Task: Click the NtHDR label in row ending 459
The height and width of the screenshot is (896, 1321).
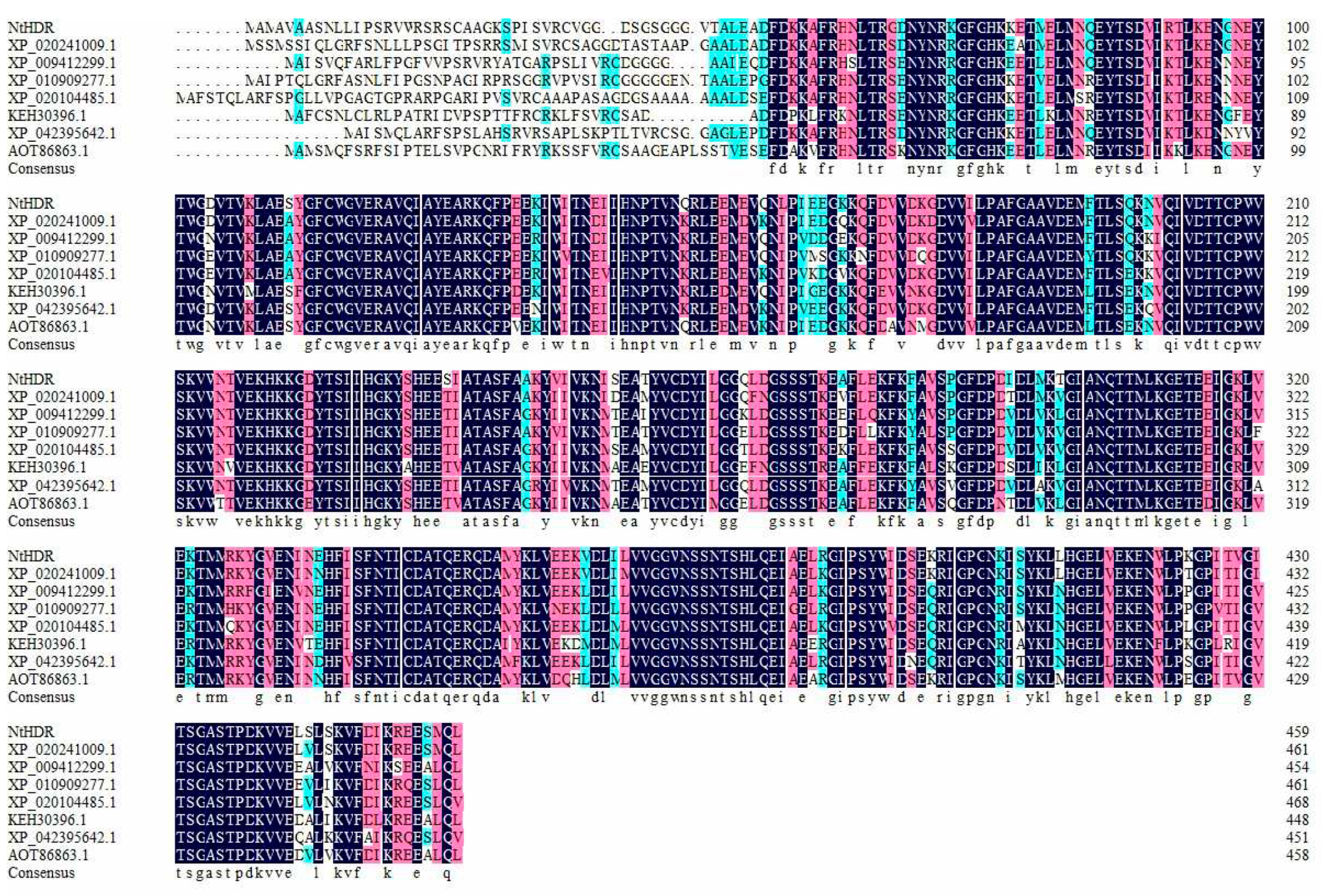Action: click(x=30, y=731)
